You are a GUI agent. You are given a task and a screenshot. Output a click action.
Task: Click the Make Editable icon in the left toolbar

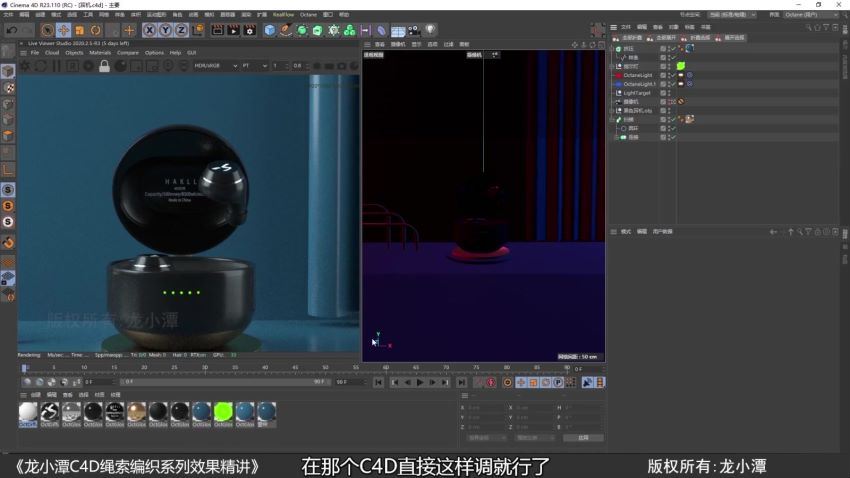tap(8, 51)
